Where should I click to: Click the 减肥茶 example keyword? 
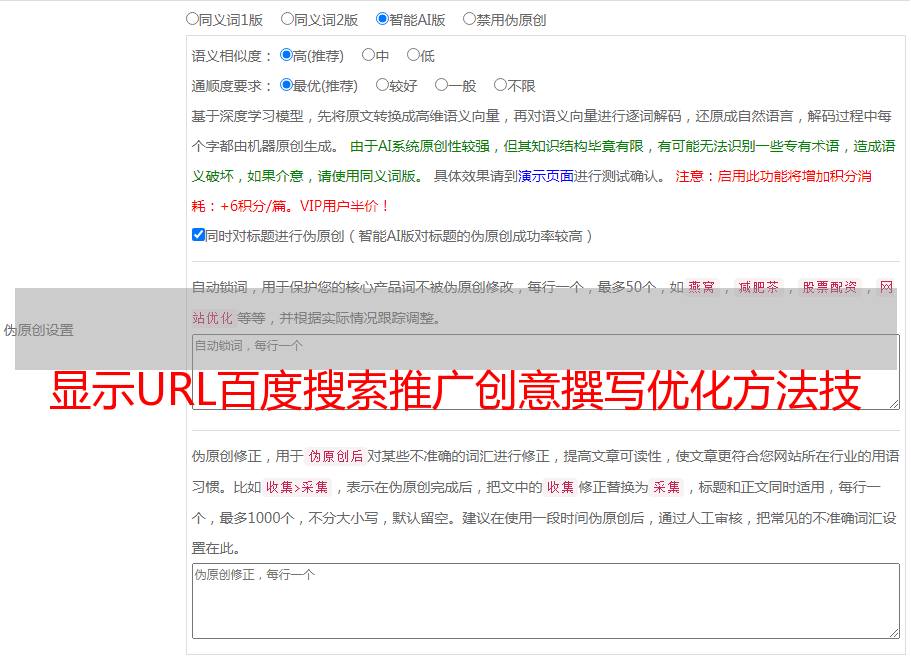(x=759, y=287)
